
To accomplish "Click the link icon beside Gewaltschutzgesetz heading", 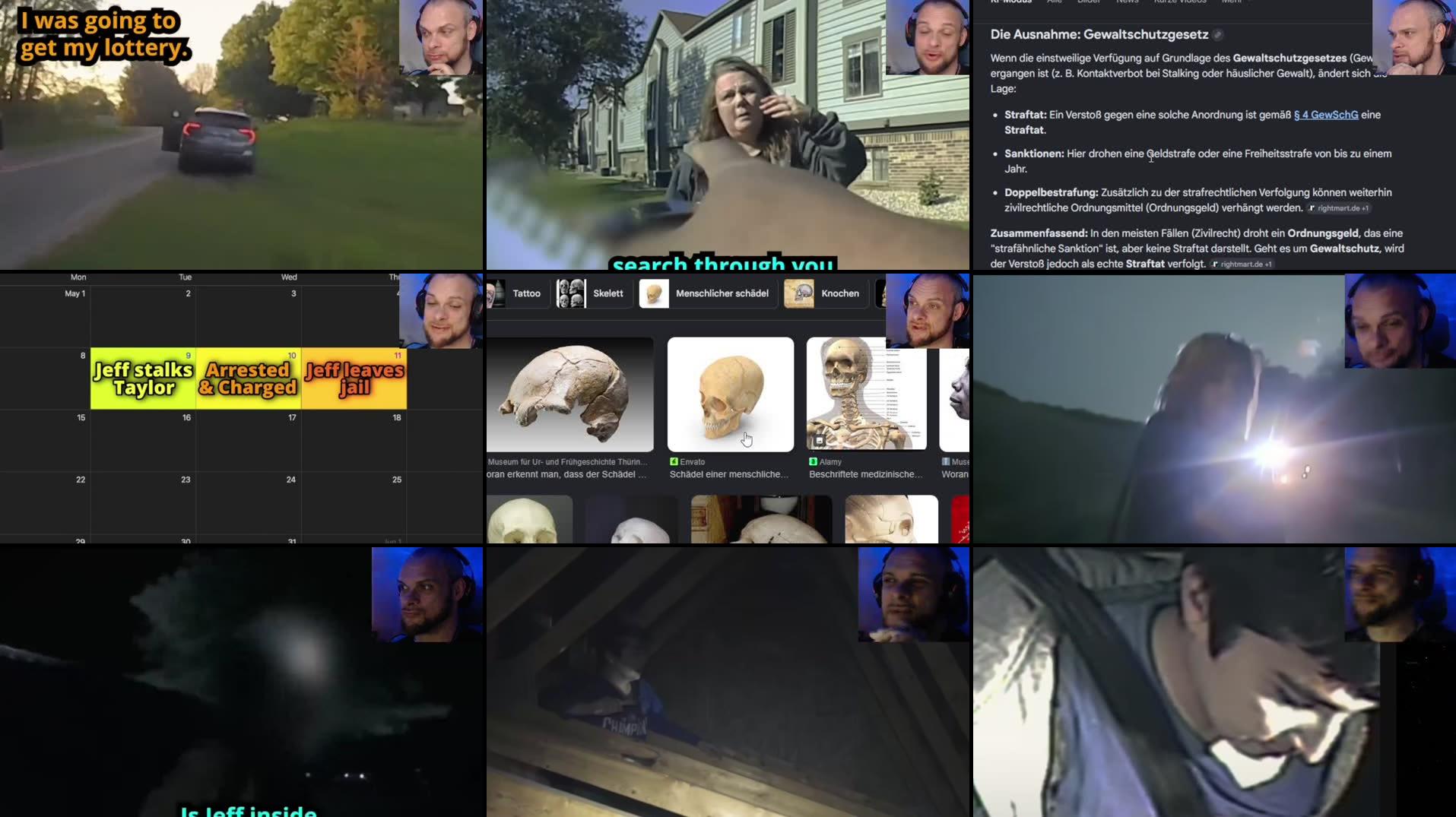I will [x=1218, y=35].
